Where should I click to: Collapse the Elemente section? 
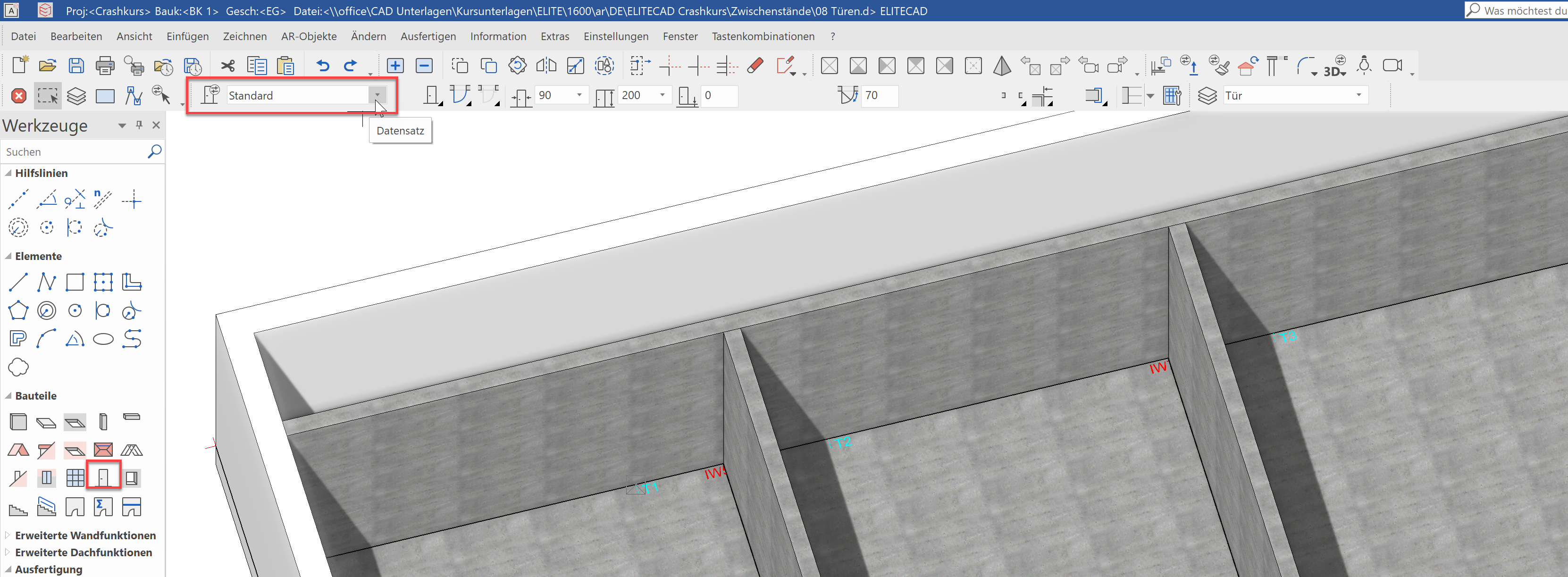point(8,256)
